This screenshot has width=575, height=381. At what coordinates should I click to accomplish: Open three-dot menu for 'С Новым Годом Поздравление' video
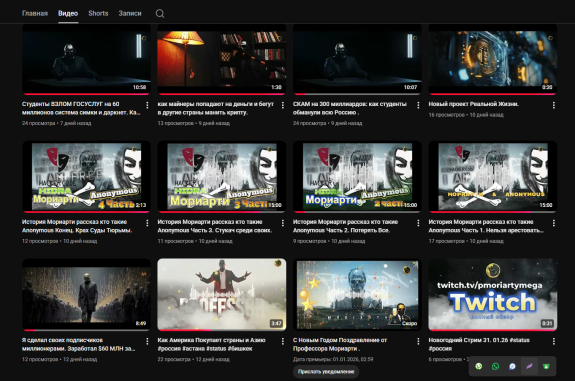coord(418,341)
